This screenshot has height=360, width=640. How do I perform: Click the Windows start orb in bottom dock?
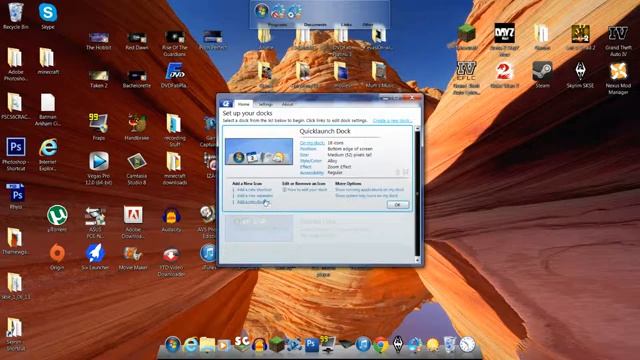(173, 345)
